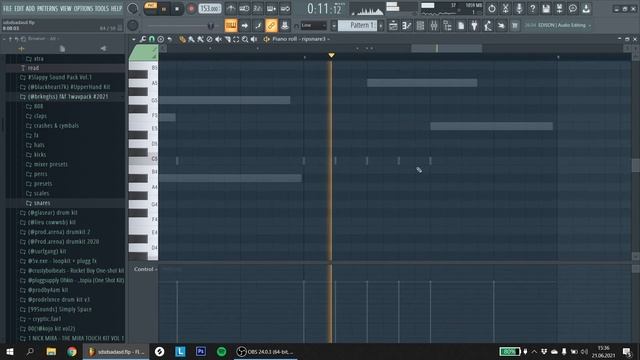
Task: Toggle the metronome button
Action: pos(231,9)
